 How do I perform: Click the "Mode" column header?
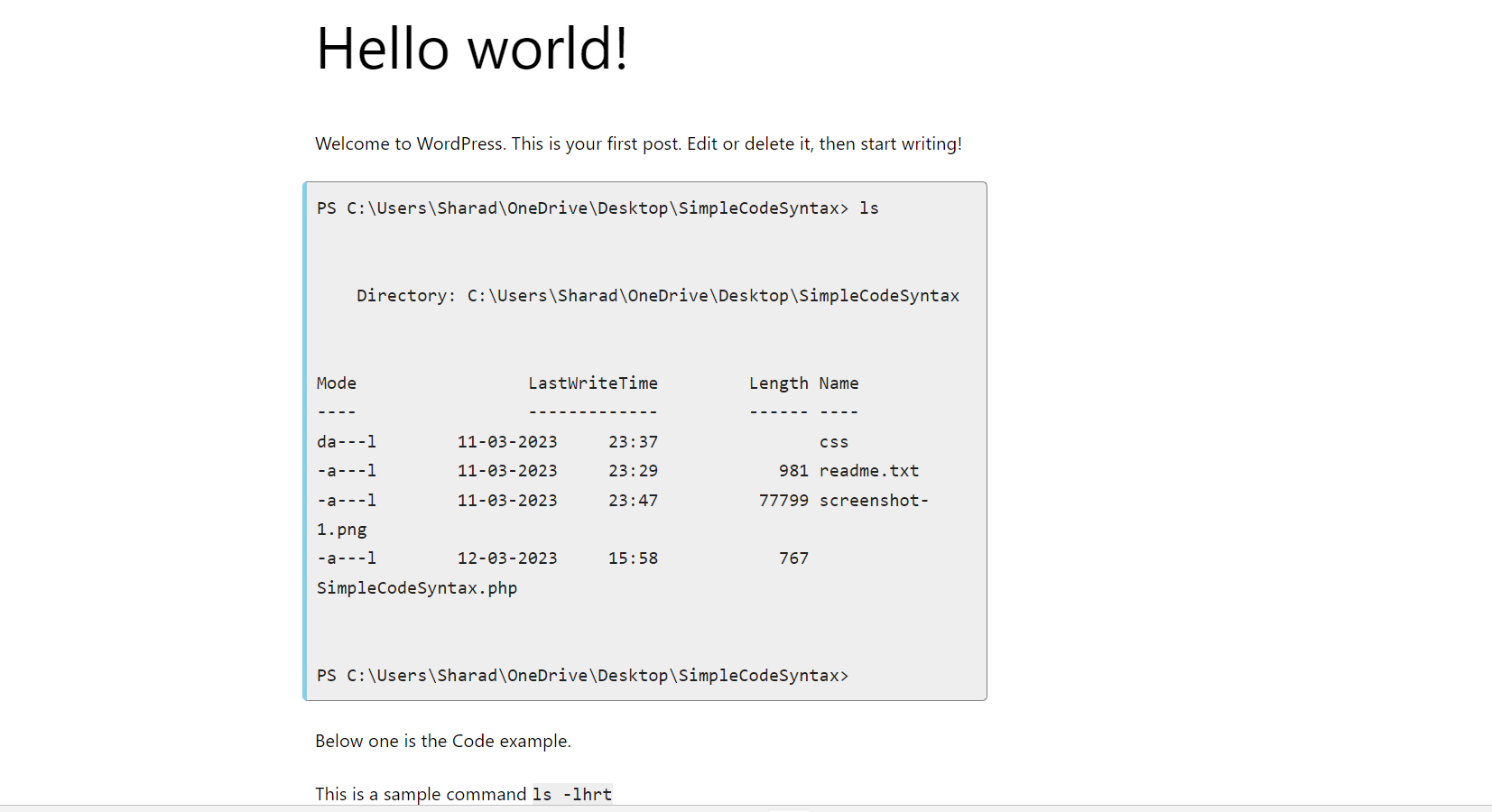[337, 383]
